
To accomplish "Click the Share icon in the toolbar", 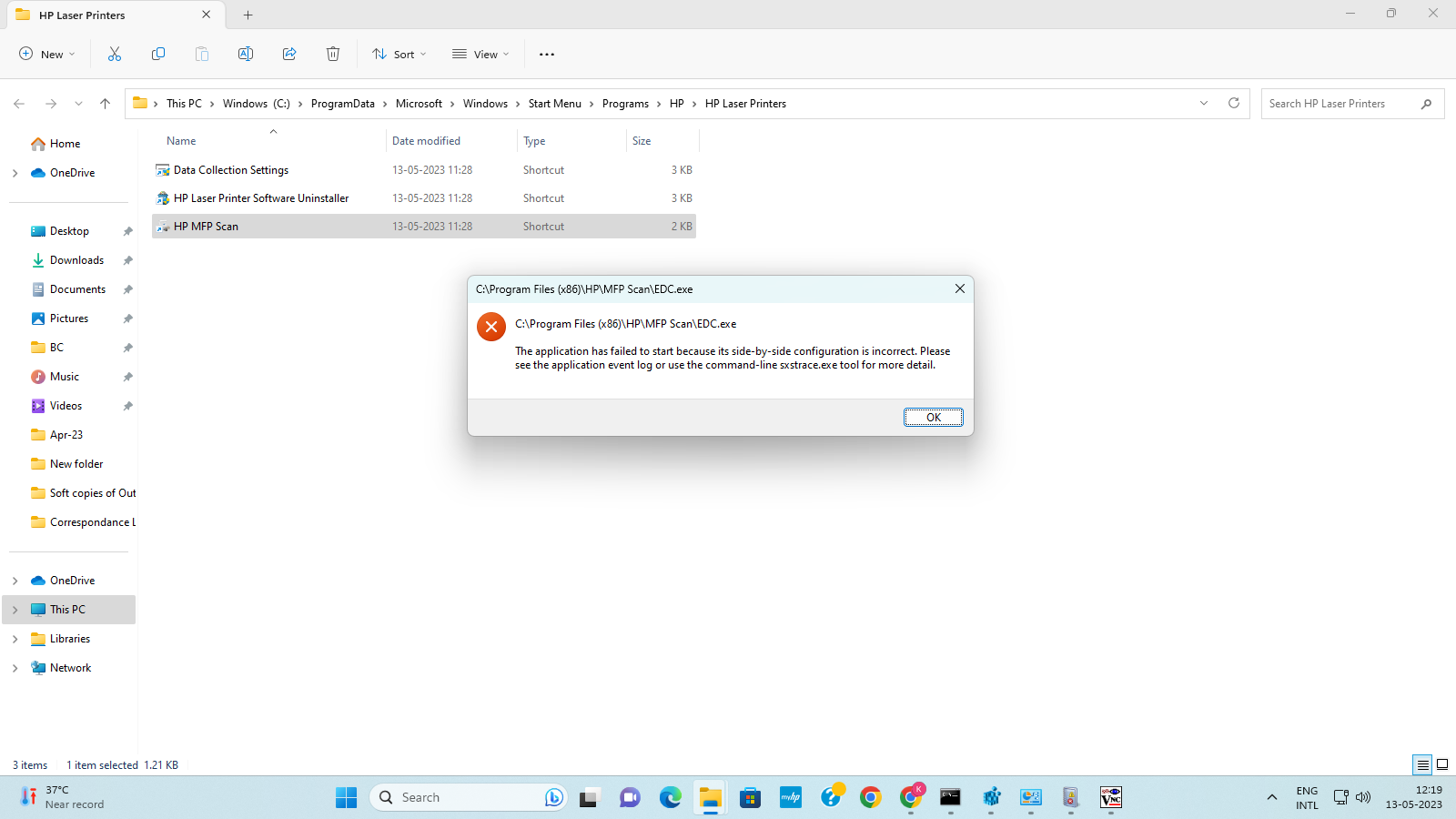I will [x=289, y=54].
